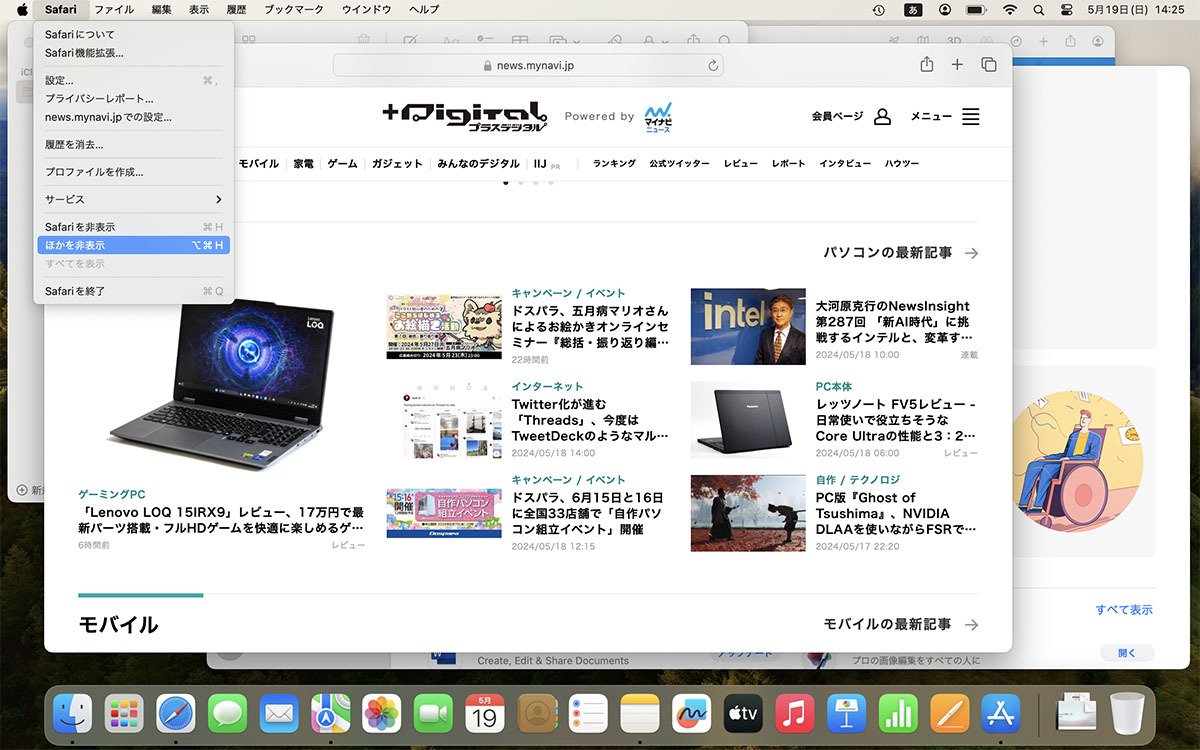Open Pages from the Dock

click(950, 714)
